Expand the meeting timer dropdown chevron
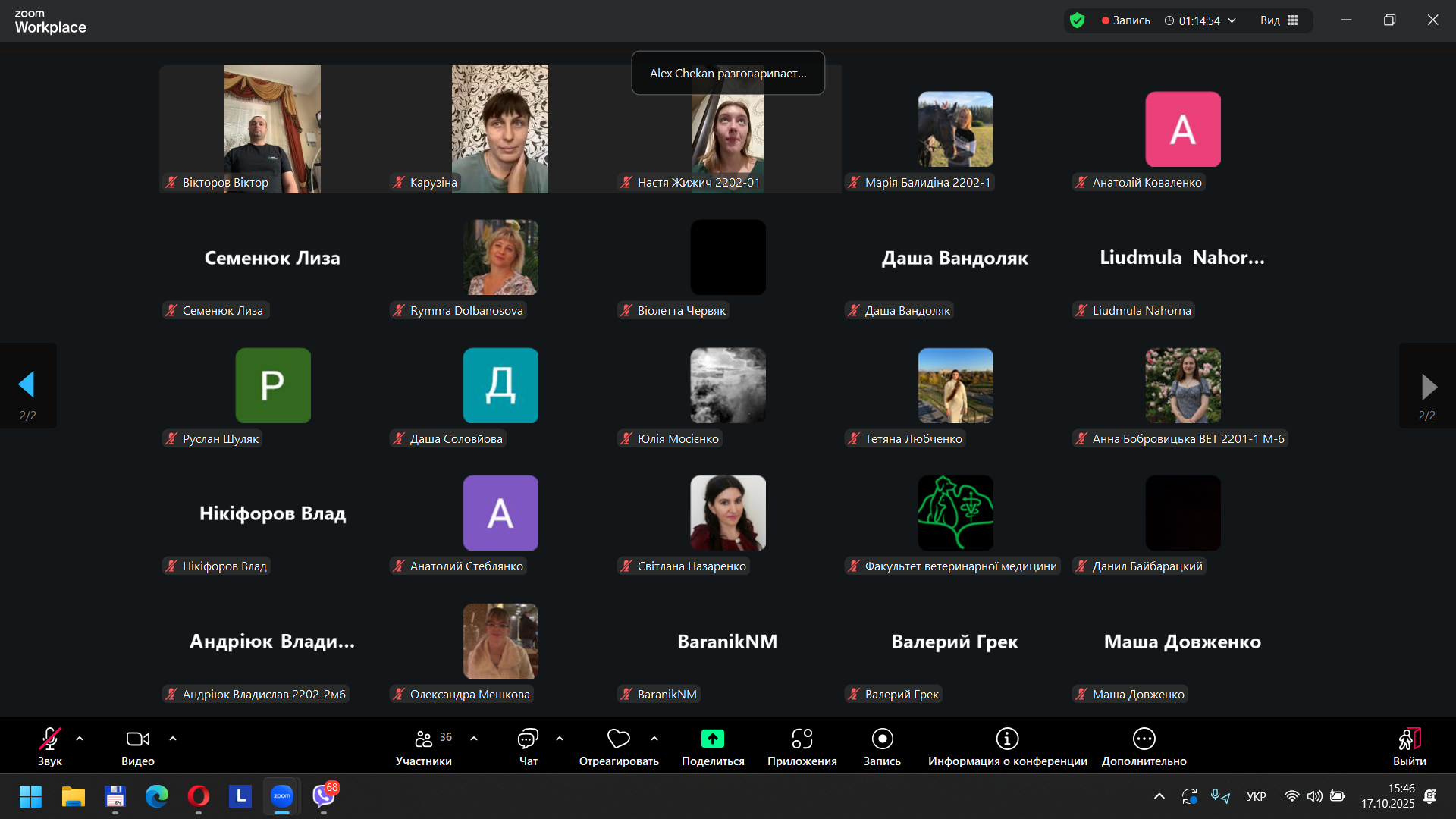Viewport: 1456px width, 819px height. (x=1232, y=20)
